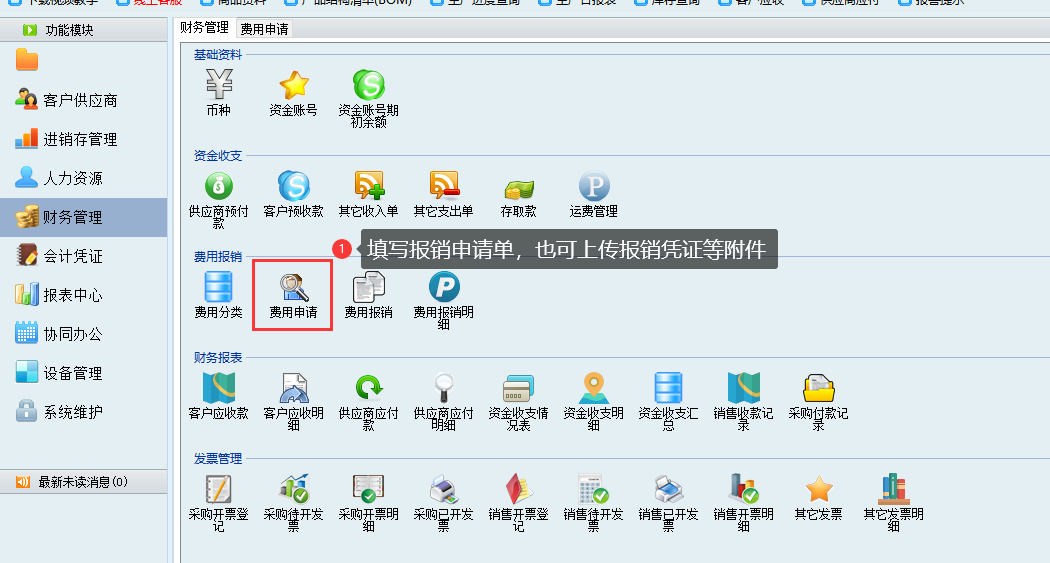Switch to 财务管理 tab
1050x563 pixels.
[x=204, y=28]
